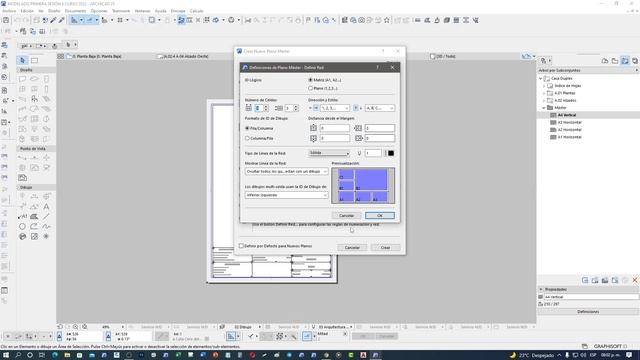Click the black grid line pen color swatch

[391, 153]
